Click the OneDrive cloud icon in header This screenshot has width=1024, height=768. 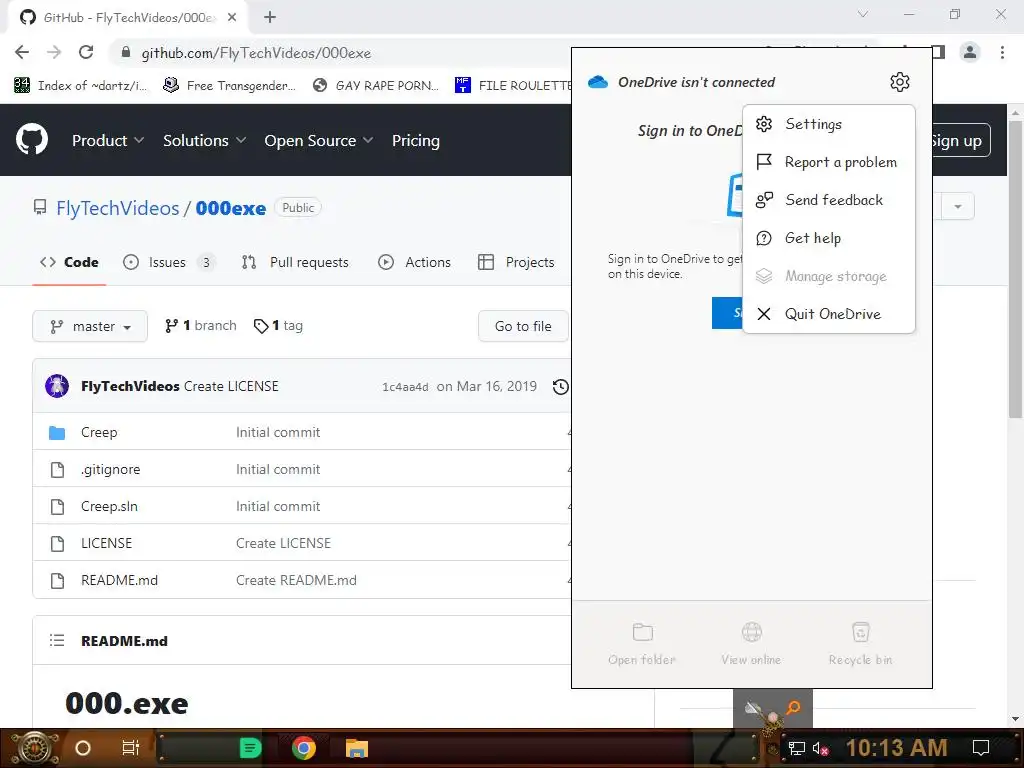pos(598,82)
